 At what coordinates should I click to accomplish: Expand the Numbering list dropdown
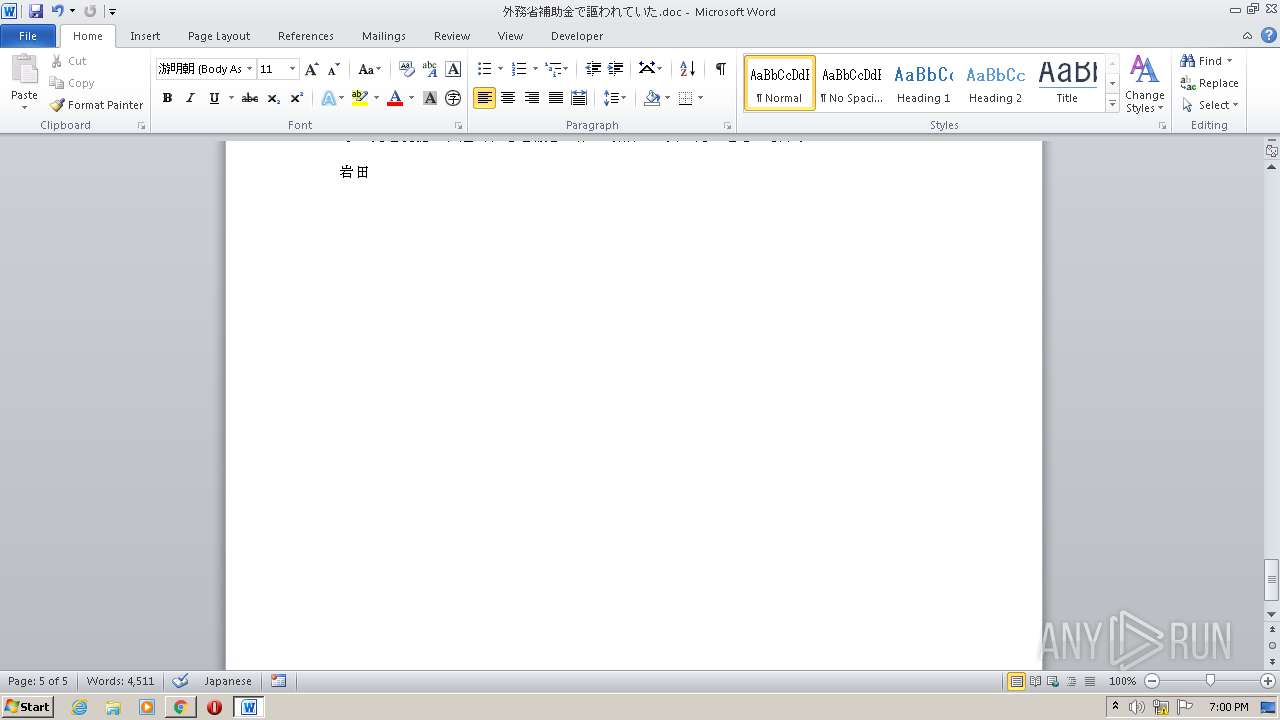click(535, 69)
